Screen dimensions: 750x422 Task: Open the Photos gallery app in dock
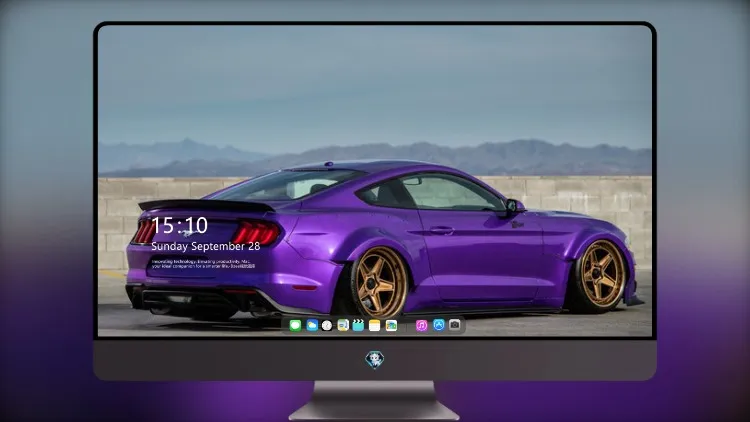pyautogui.click(x=391, y=325)
